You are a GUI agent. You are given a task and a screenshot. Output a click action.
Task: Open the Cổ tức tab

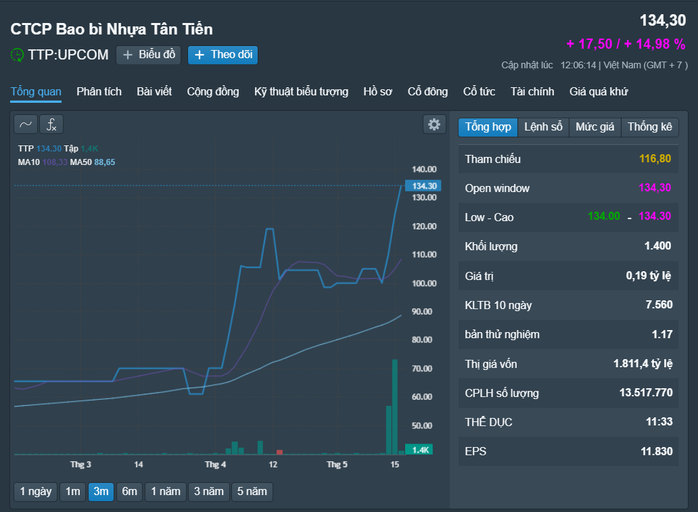[479, 92]
